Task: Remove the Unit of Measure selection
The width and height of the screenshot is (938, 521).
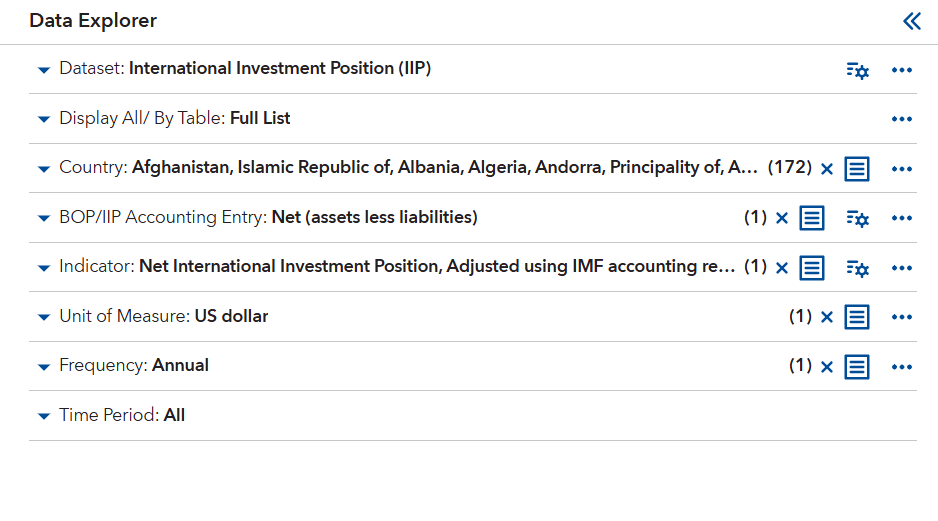Action: (x=827, y=317)
